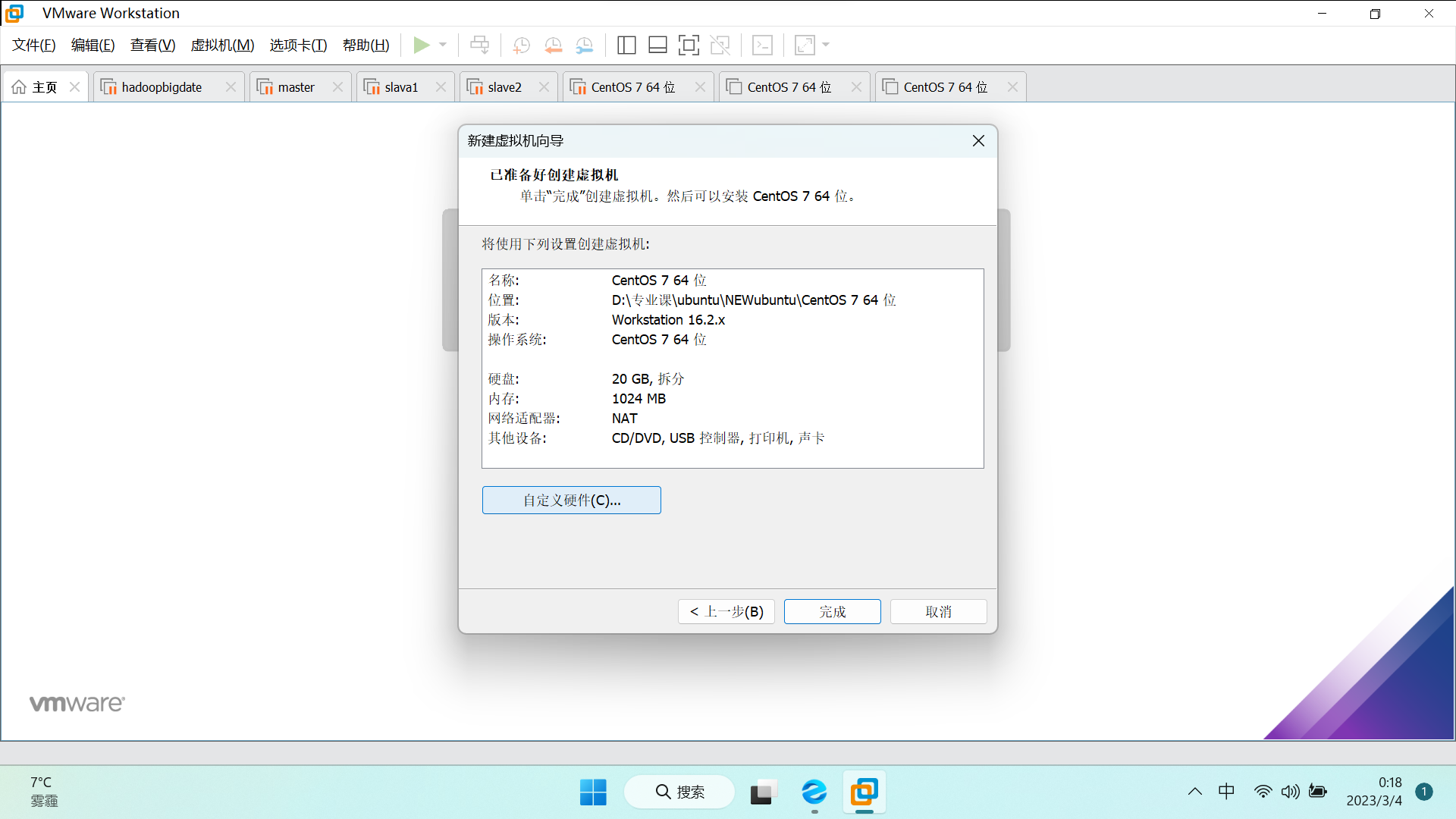
Task: Open the clock and date 2023/3/4
Action: (x=1374, y=792)
